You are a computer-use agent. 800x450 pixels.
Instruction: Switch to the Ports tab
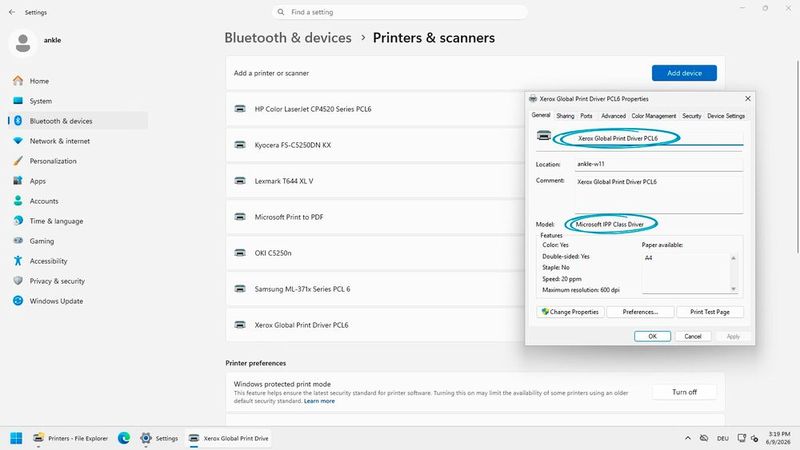pyautogui.click(x=587, y=116)
